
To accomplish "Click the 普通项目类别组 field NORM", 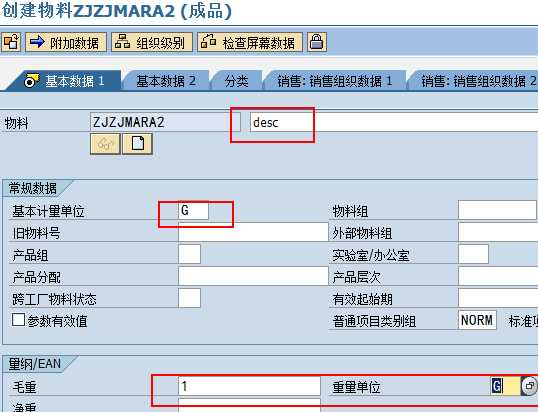I will pyautogui.click(x=477, y=320).
